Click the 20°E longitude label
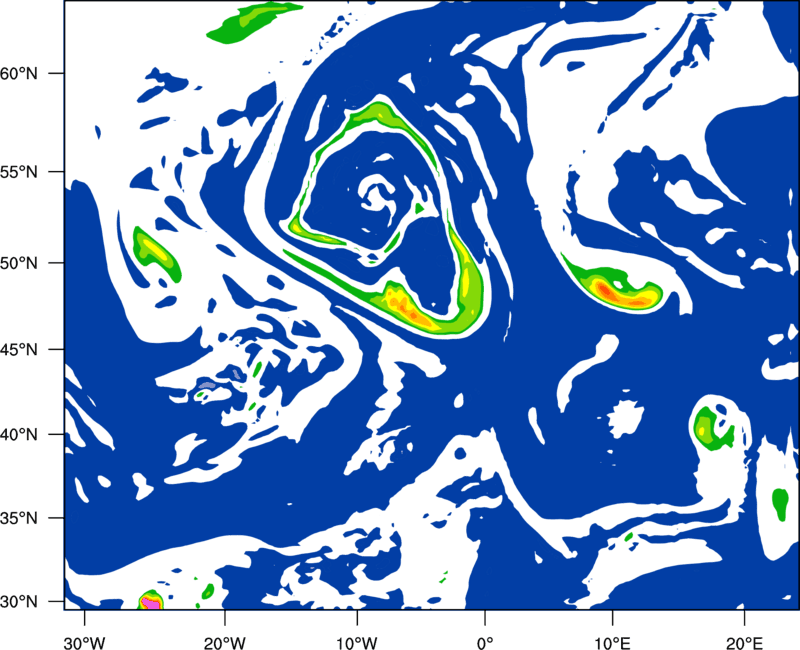 point(744,643)
